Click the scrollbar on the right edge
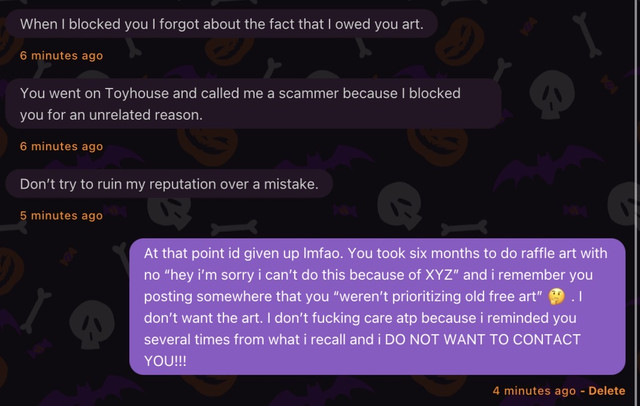 [x=636, y=203]
